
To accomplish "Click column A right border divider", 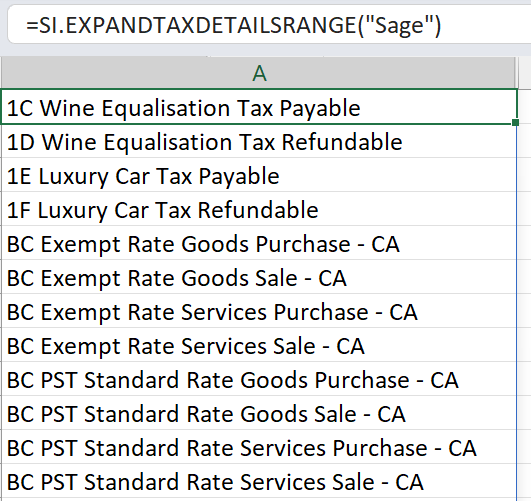I will tap(517, 73).
